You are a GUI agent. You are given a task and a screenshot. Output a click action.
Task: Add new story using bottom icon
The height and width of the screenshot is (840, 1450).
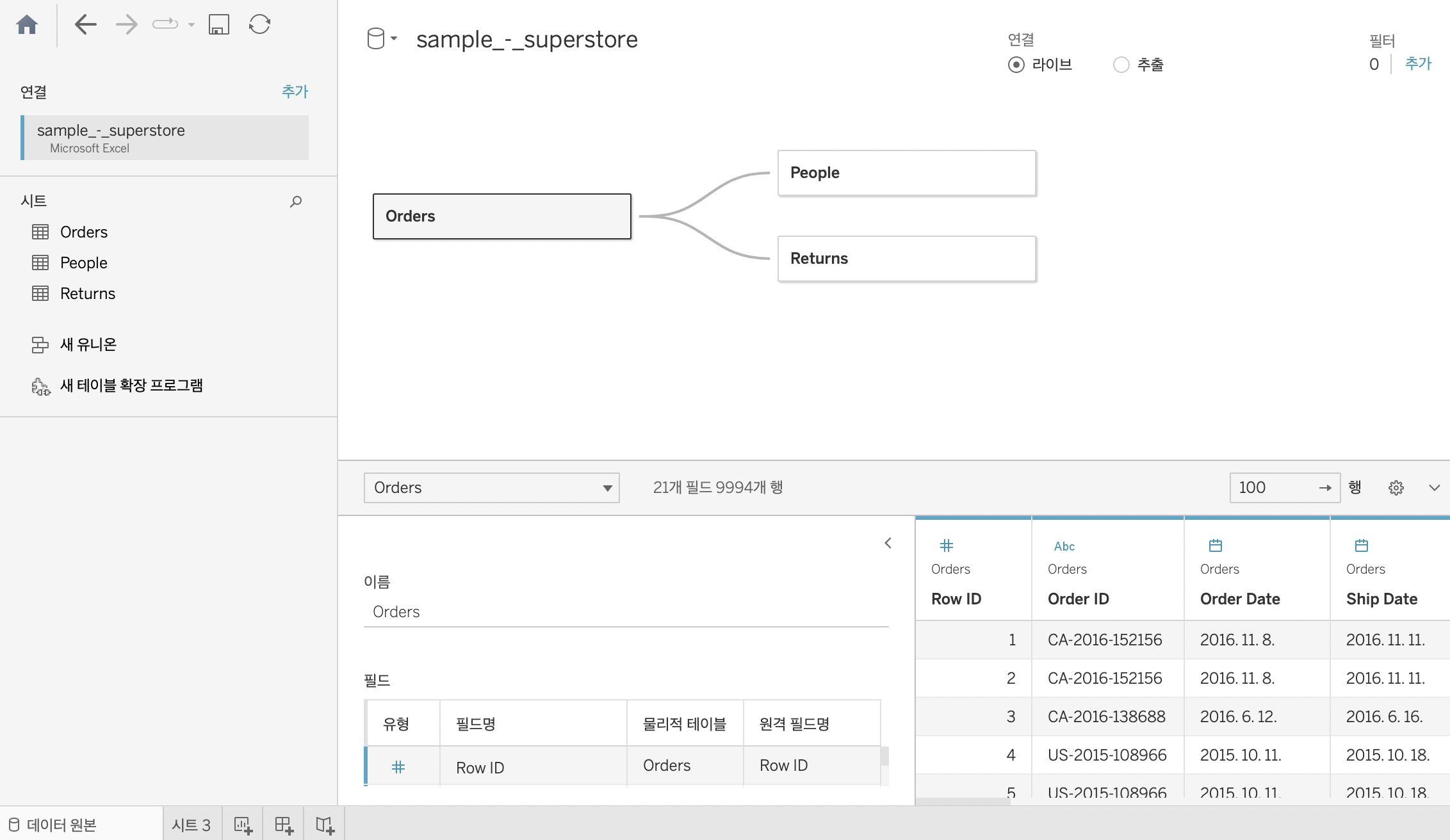pyautogui.click(x=325, y=825)
